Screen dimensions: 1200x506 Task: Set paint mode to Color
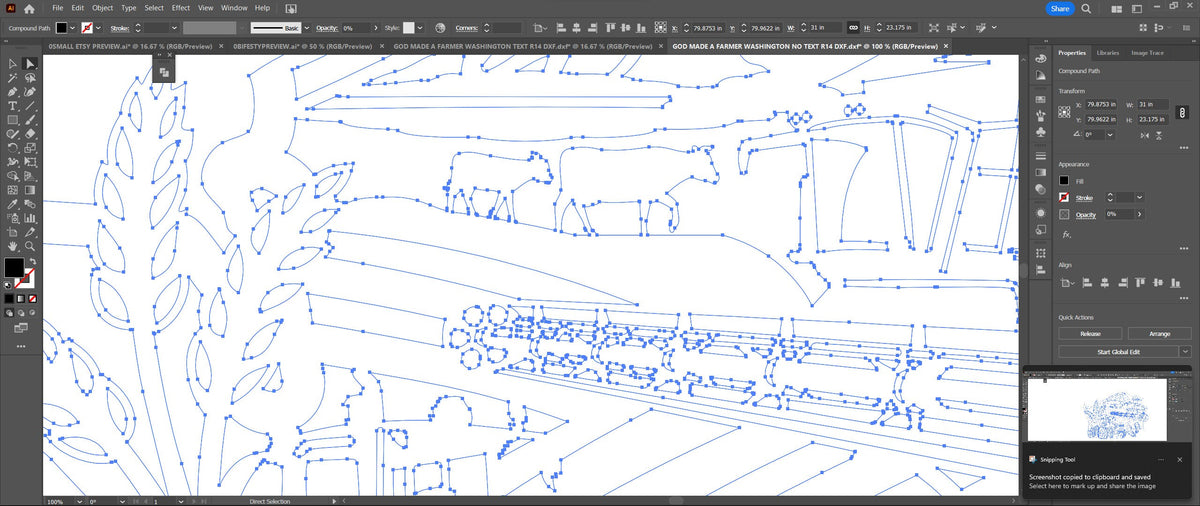point(9,298)
